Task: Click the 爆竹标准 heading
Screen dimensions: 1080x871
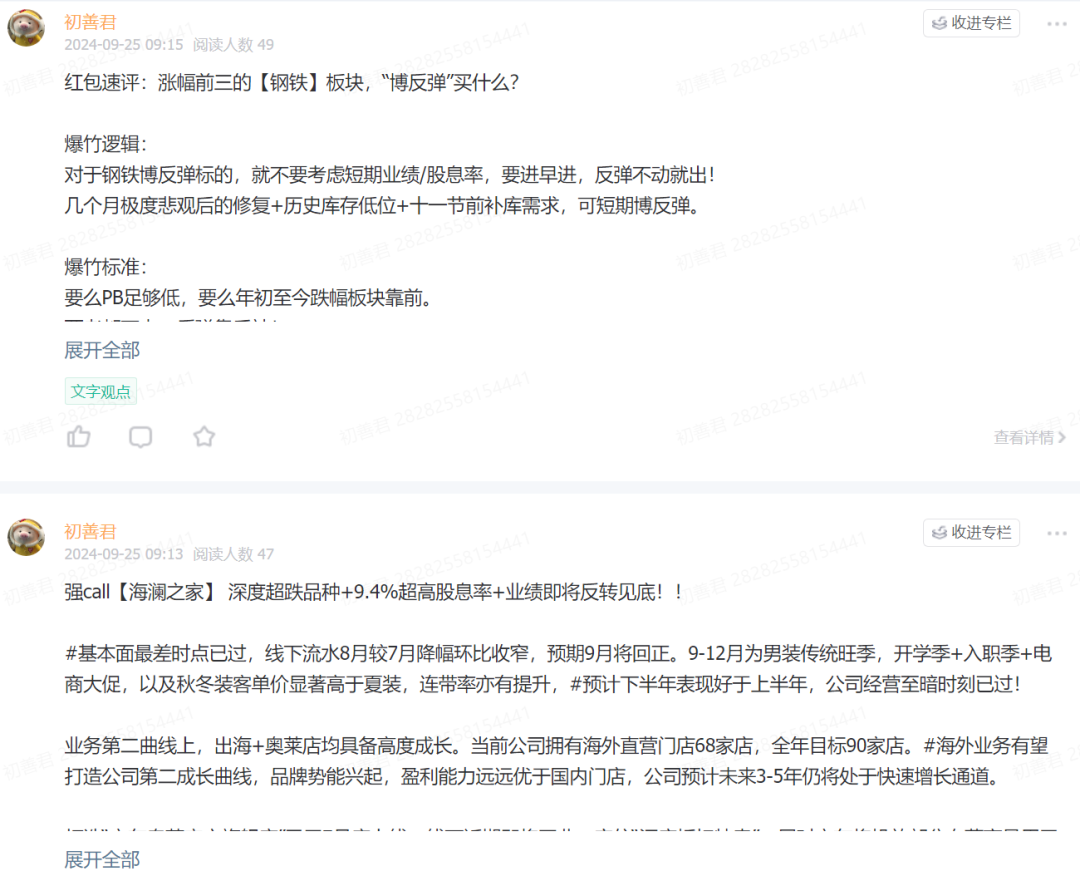Action: click(105, 267)
